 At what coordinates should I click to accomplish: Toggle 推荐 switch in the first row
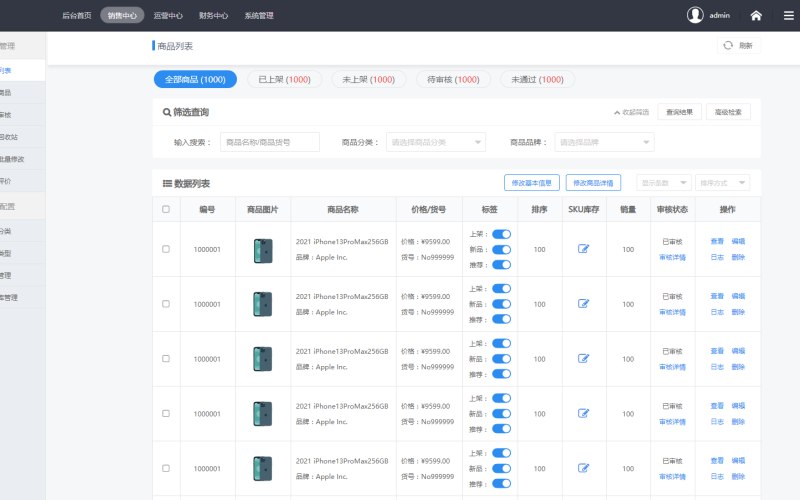pos(501,265)
